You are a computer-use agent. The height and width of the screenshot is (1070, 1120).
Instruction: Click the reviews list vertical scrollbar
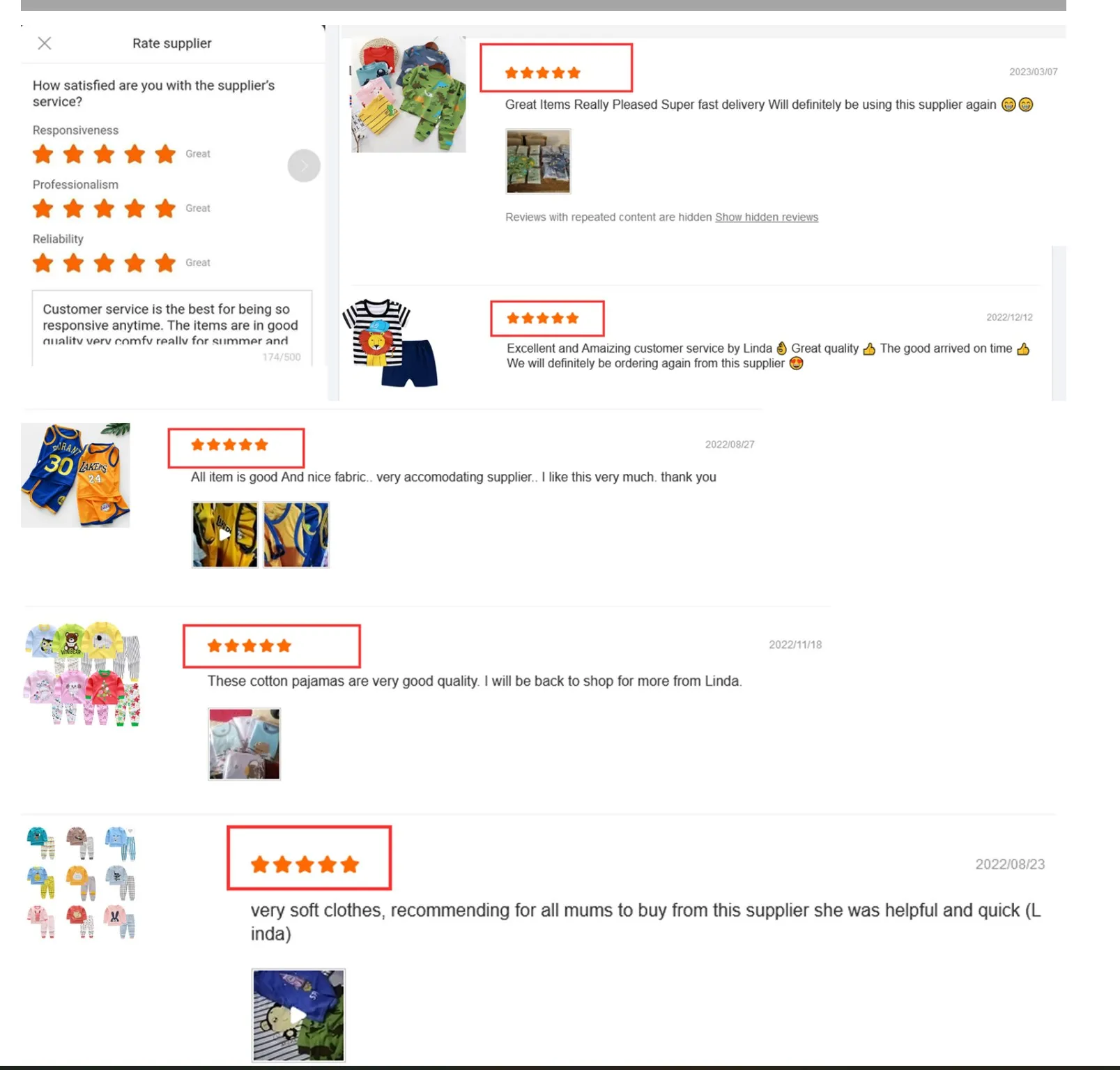1059,323
